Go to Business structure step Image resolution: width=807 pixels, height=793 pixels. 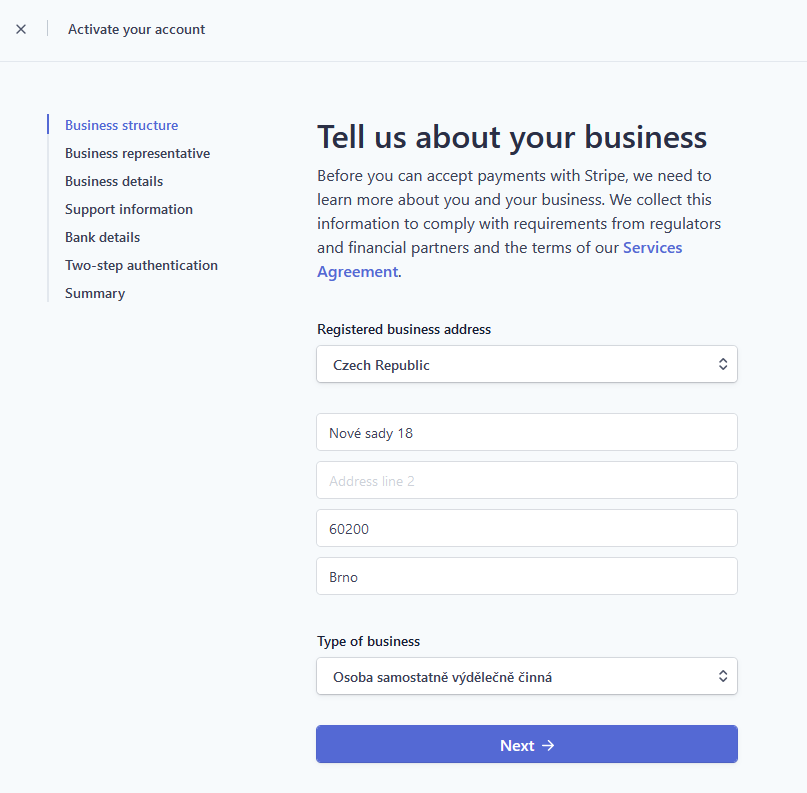[x=121, y=125]
